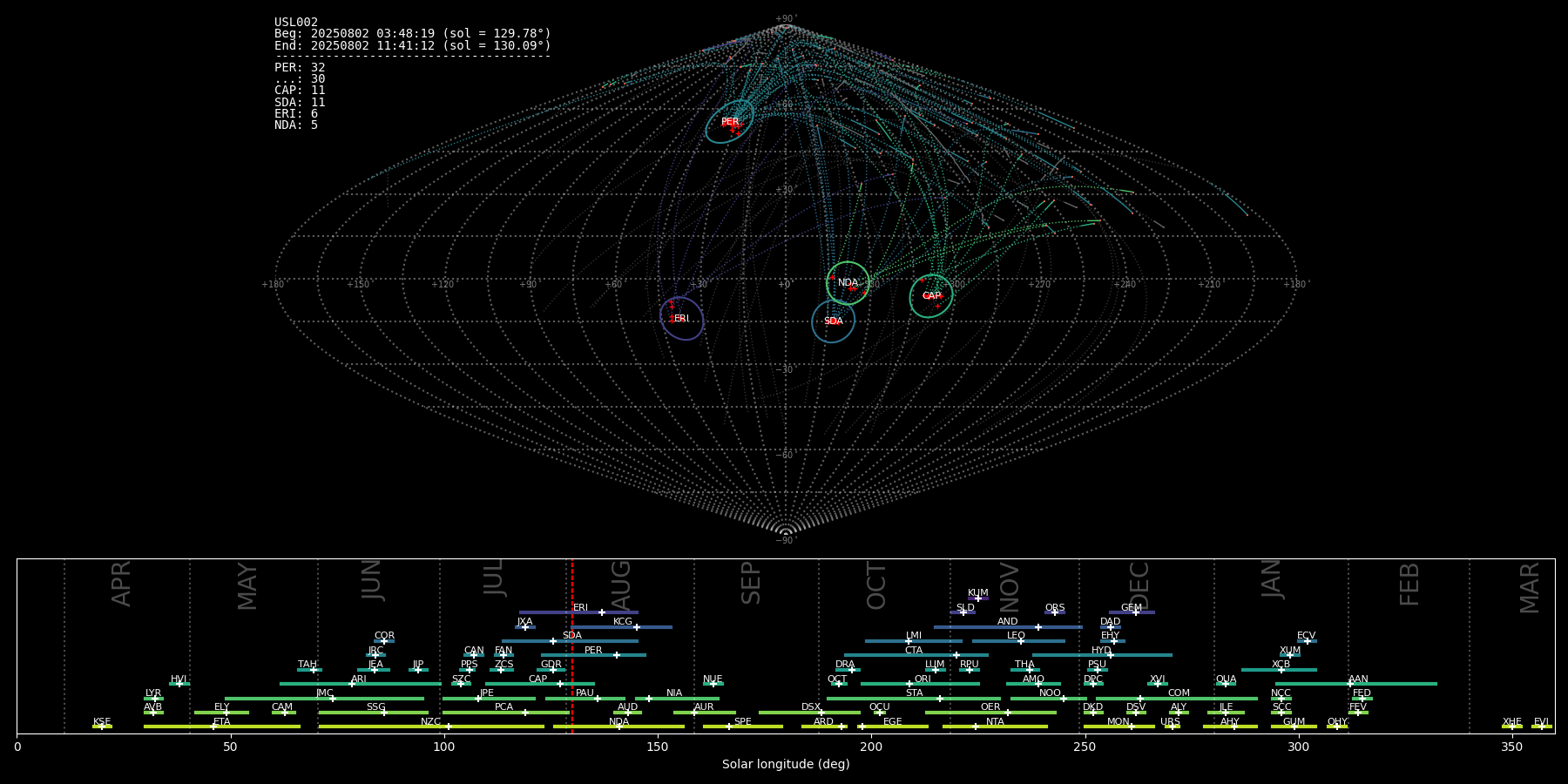Click the 'ERI: 6' count in the legend

pos(296,113)
